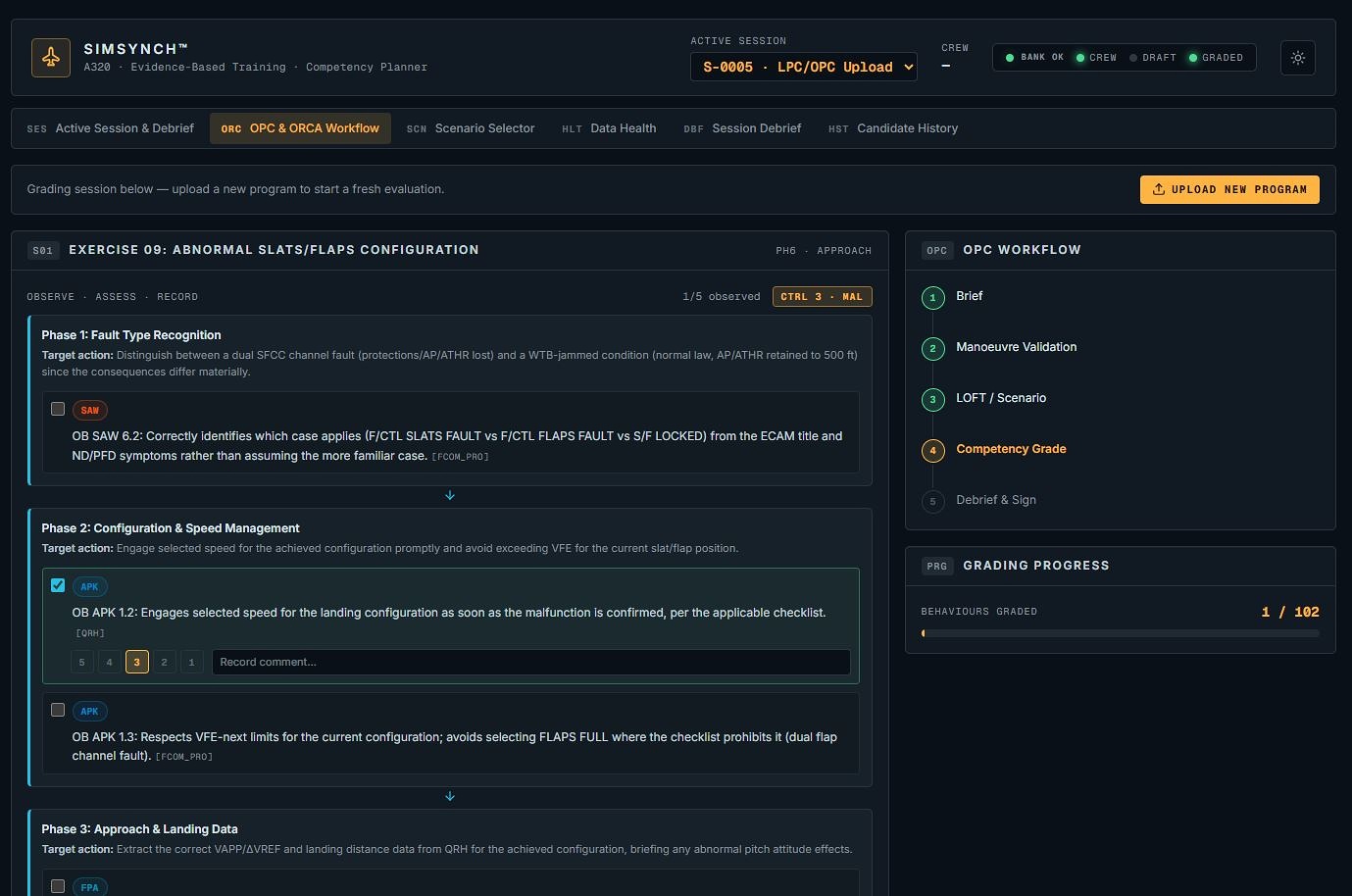The height and width of the screenshot is (896, 1352).
Task: Toggle the light/dark theme sun icon
Action: point(1298,58)
